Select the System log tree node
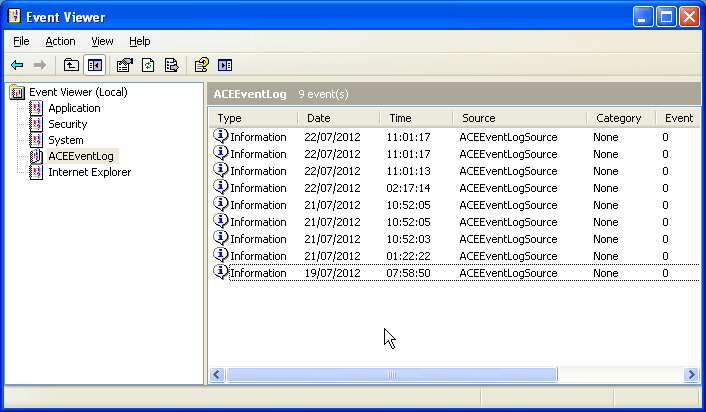 [x=66, y=140]
